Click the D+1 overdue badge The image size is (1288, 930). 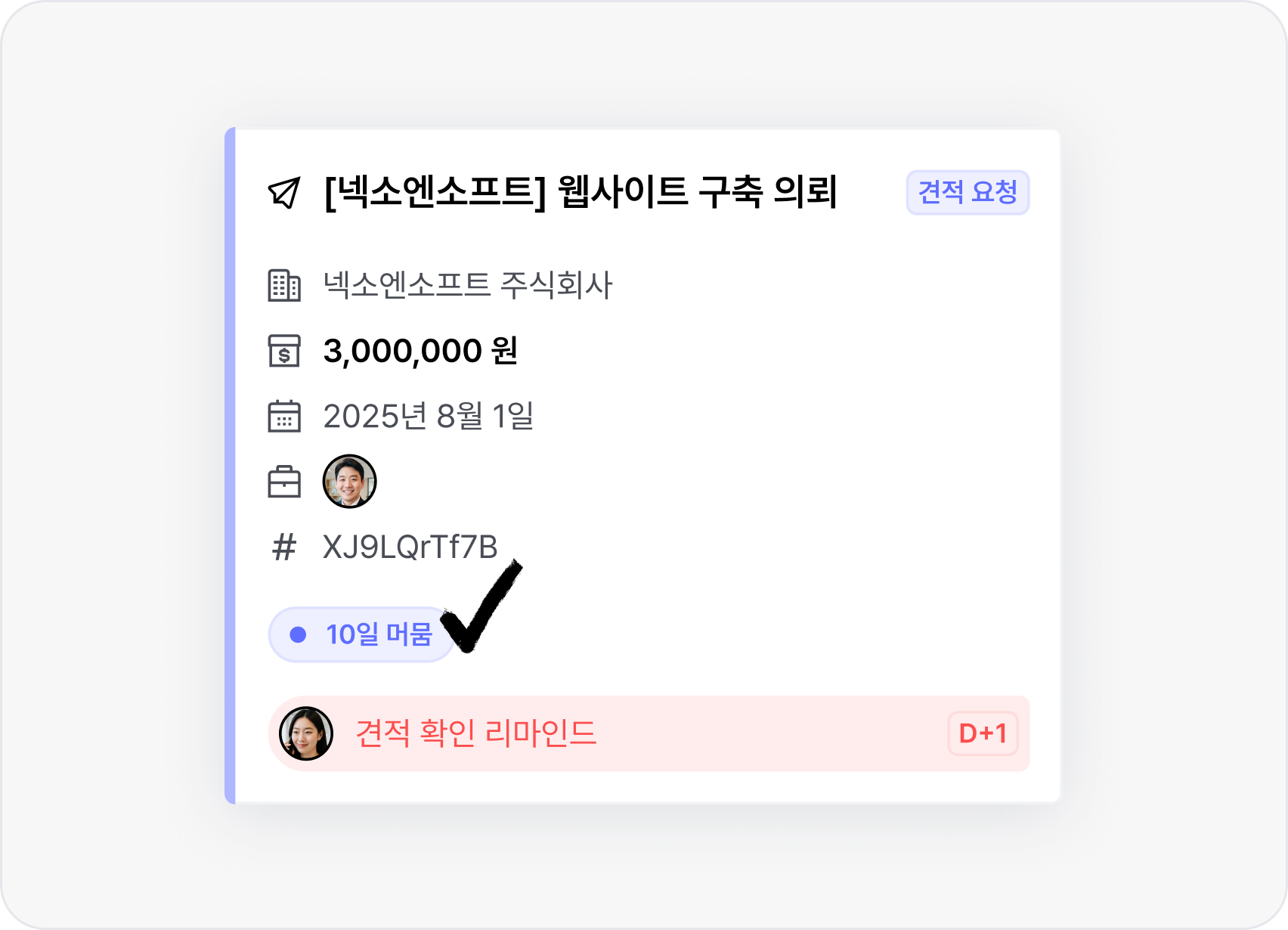tap(983, 733)
